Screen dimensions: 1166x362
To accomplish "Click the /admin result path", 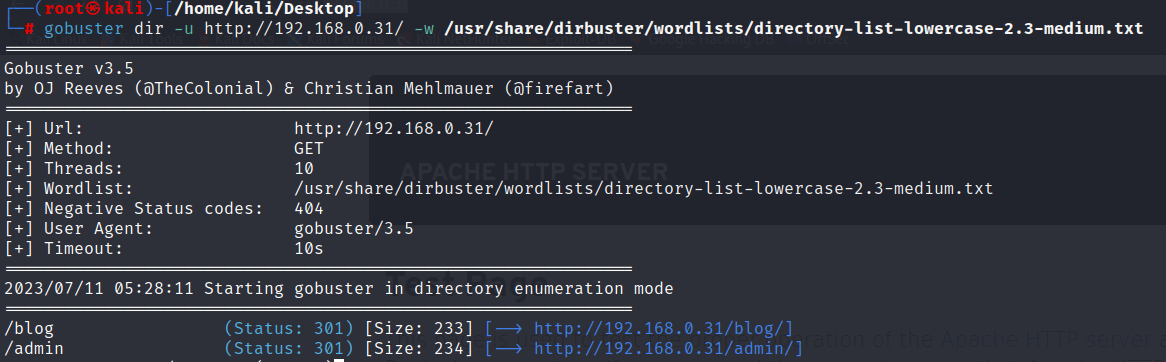I will pos(33,348).
